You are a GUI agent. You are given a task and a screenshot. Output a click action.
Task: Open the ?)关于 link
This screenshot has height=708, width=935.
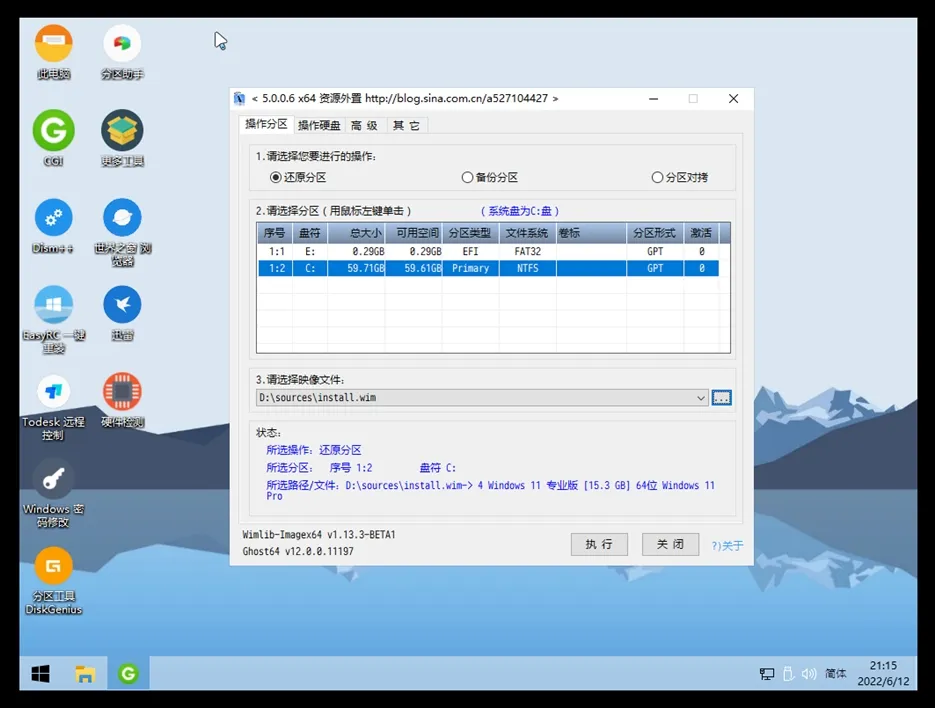click(728, 546)
